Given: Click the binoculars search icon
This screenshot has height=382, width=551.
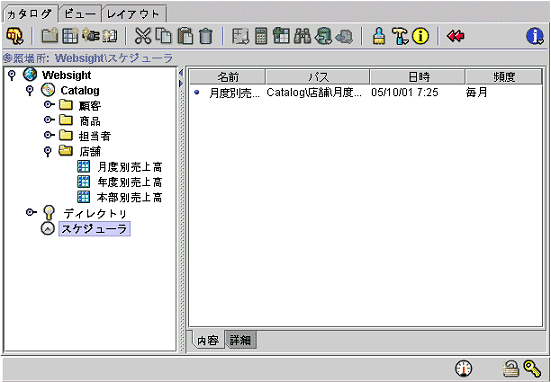Looking at the screenshot, I should point(302,36).
